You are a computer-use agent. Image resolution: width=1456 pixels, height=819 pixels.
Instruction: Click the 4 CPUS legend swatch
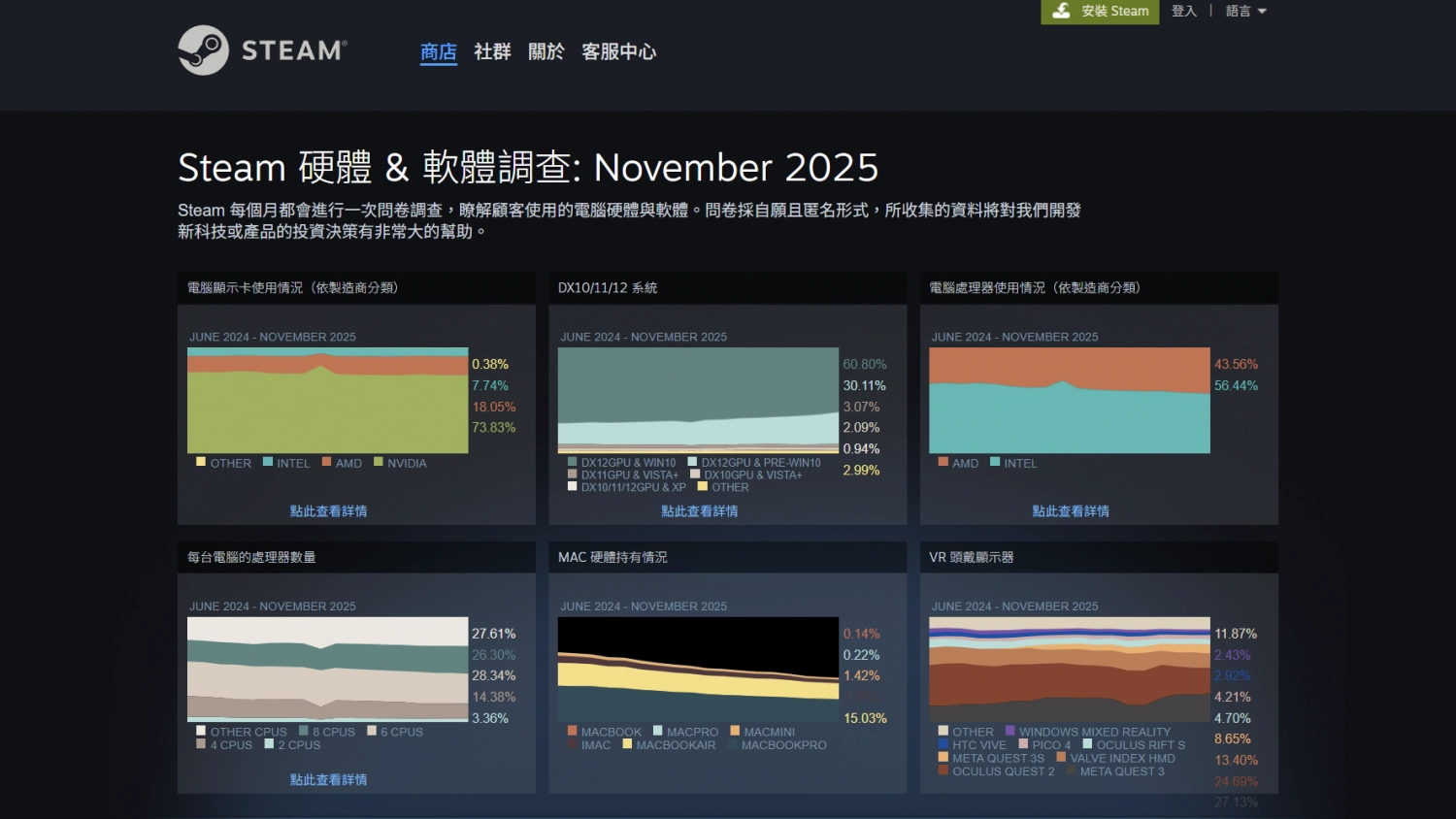pyautogui.click(x=201, y=743)
